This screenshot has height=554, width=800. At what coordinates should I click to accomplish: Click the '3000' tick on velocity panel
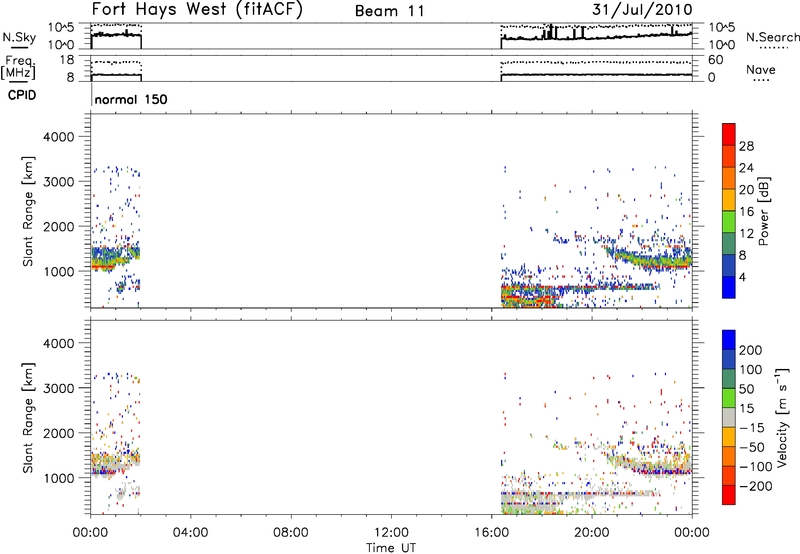click(x=58, y=388)
